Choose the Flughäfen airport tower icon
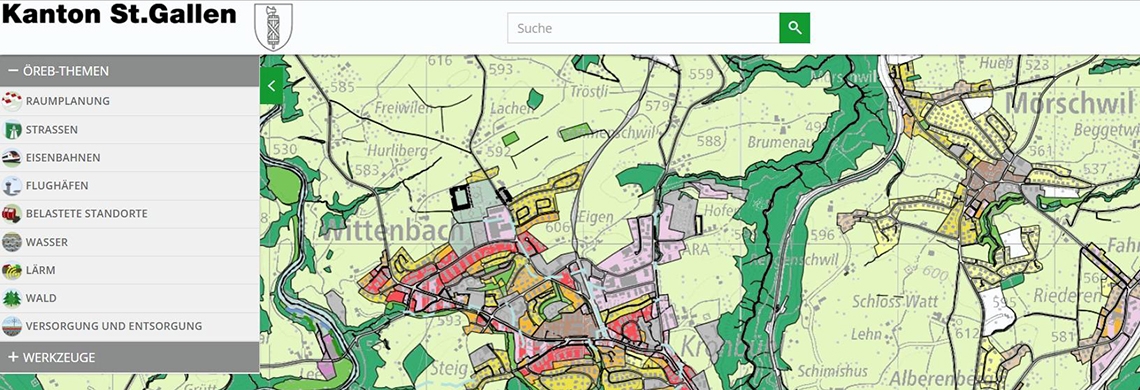 pyautogui.click(x=12, y=186)
